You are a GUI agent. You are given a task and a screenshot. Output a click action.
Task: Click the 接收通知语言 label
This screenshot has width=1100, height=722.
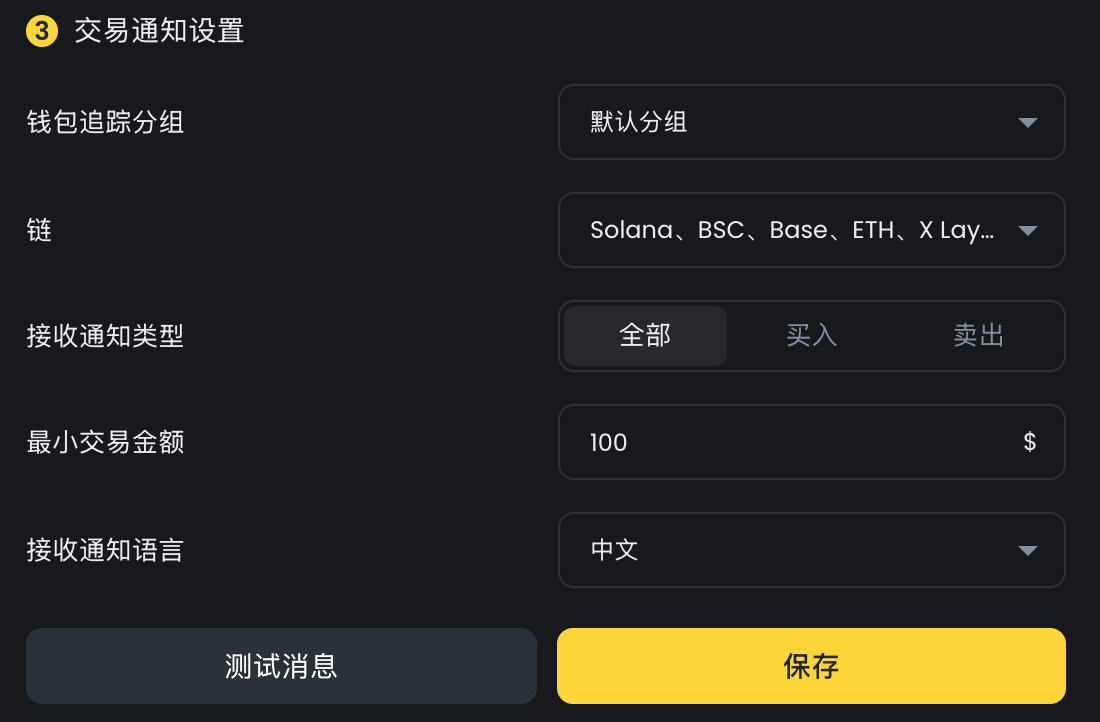click(105, 550)
